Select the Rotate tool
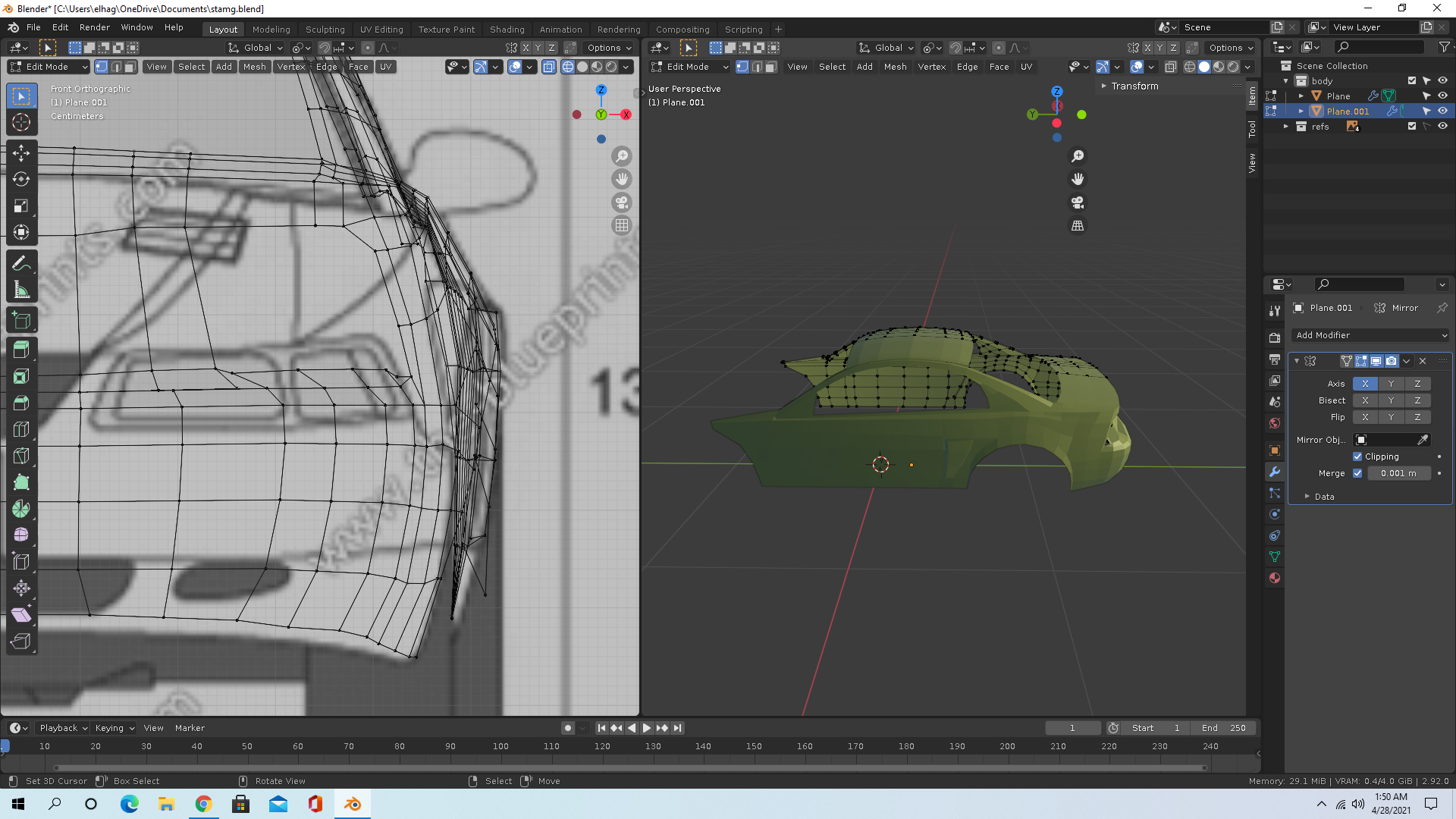The image size is (1456, 819). pyautogui.click(x=21, y=180)
